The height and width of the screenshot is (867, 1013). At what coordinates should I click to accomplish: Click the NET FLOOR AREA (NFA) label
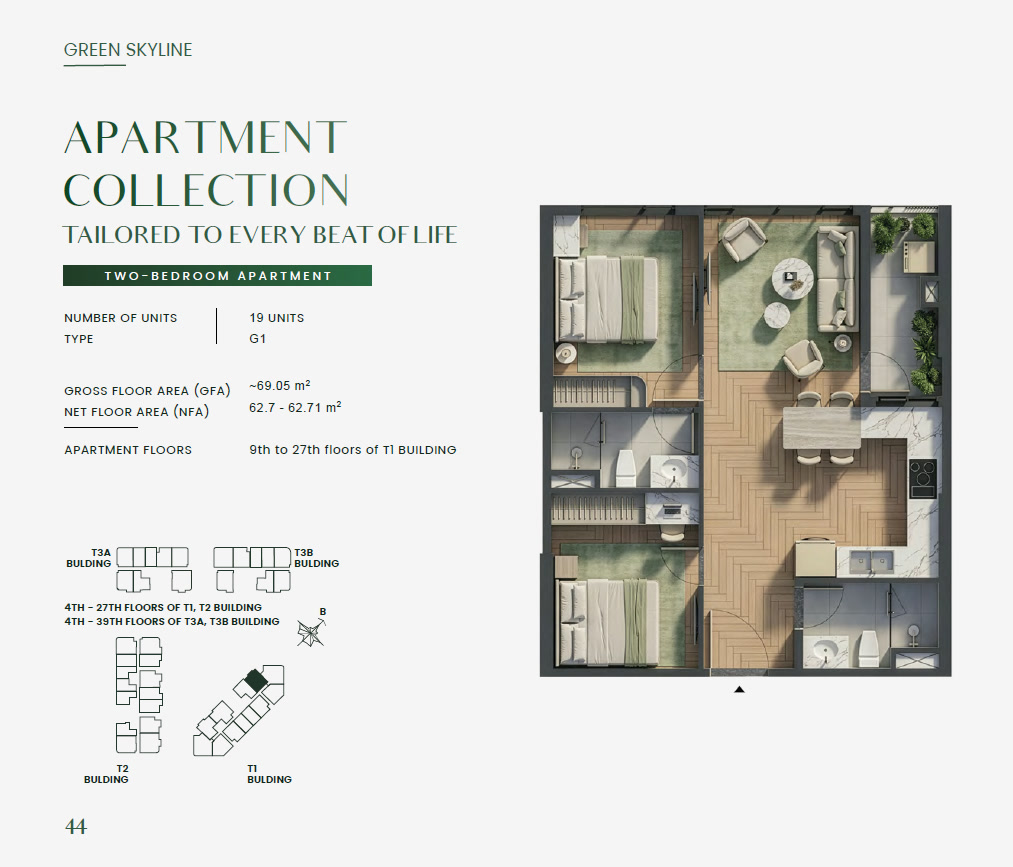click(x=136, y=412)
